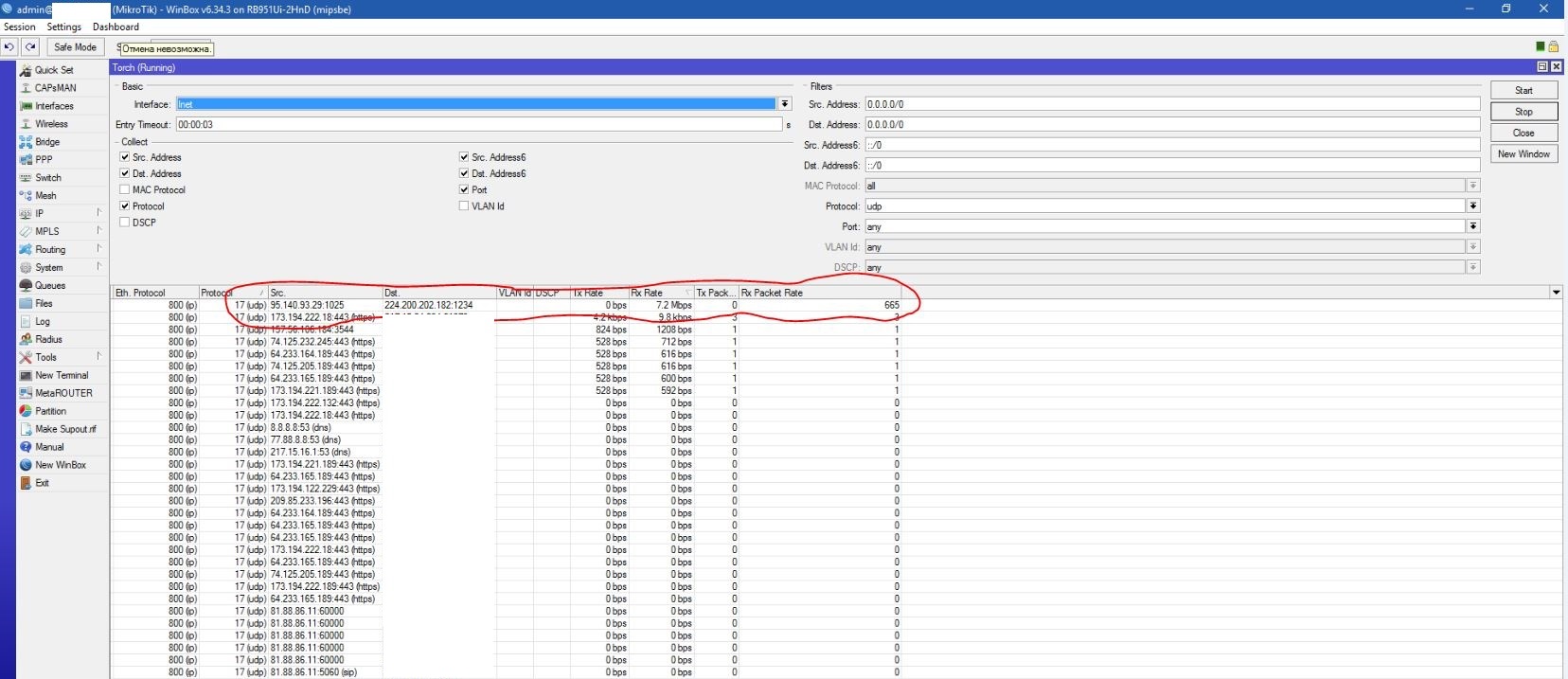Open the Settings menu

[x=63, y=27]
